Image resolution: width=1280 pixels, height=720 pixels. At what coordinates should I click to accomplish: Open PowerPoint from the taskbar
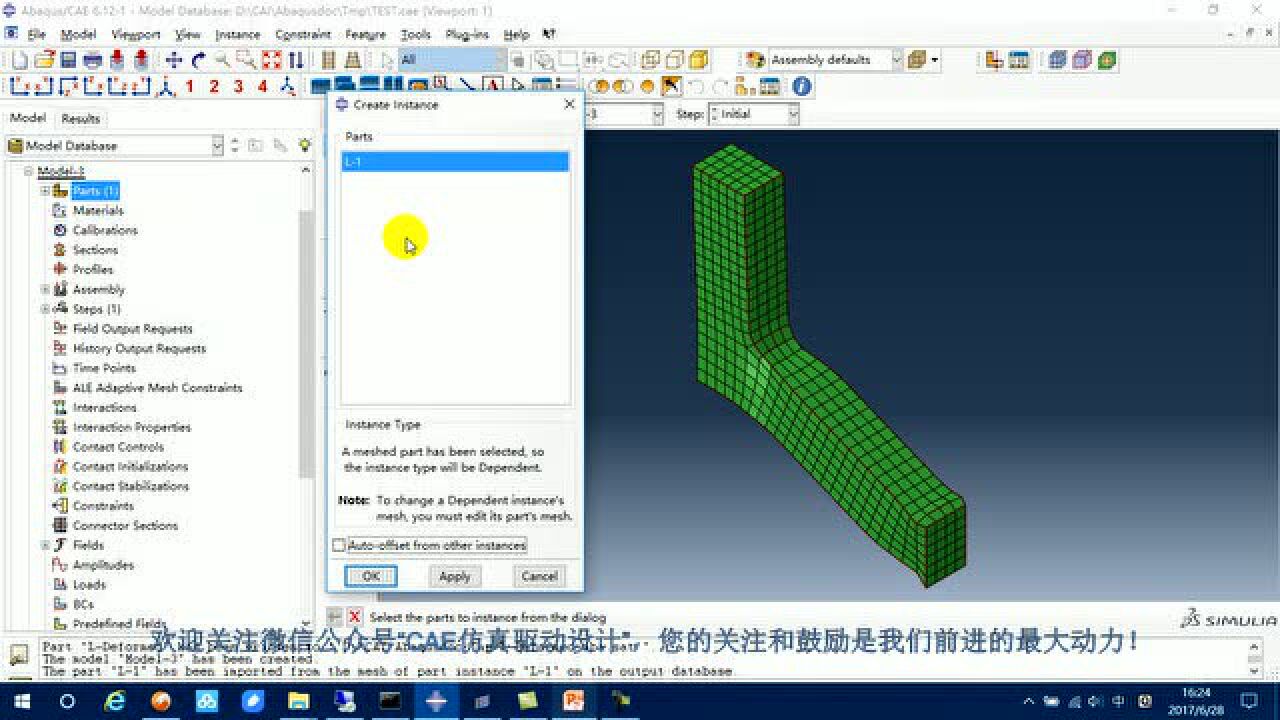573,701
